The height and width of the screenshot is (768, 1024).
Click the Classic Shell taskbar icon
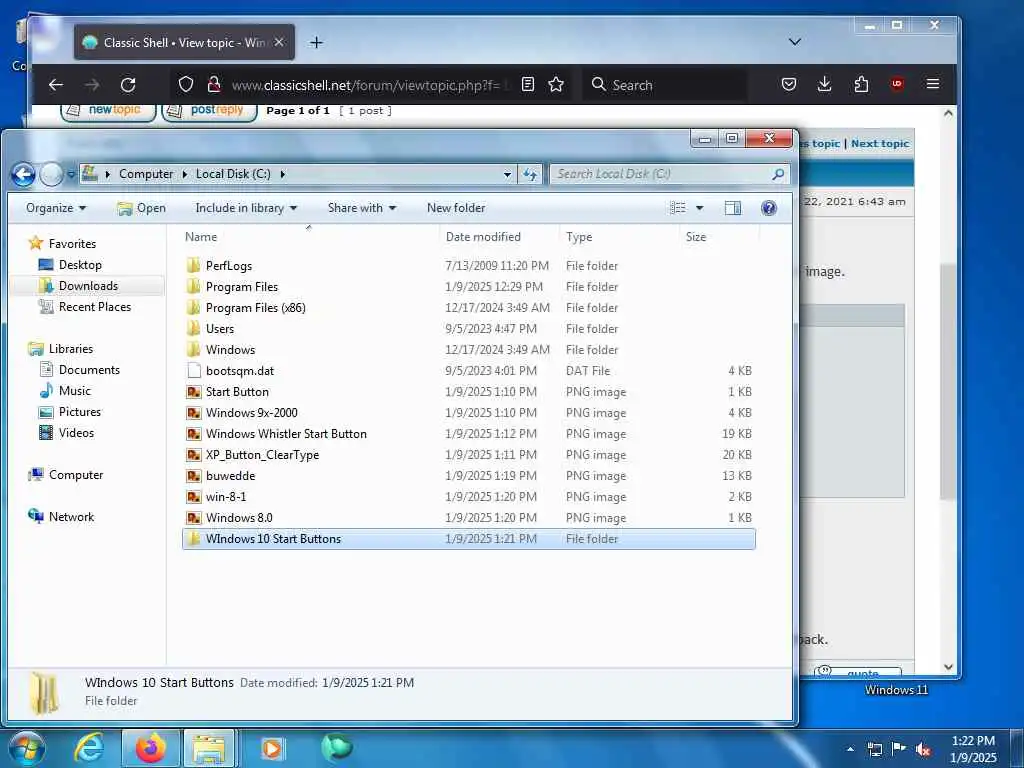pyautogui.click(x=337, y=747)
